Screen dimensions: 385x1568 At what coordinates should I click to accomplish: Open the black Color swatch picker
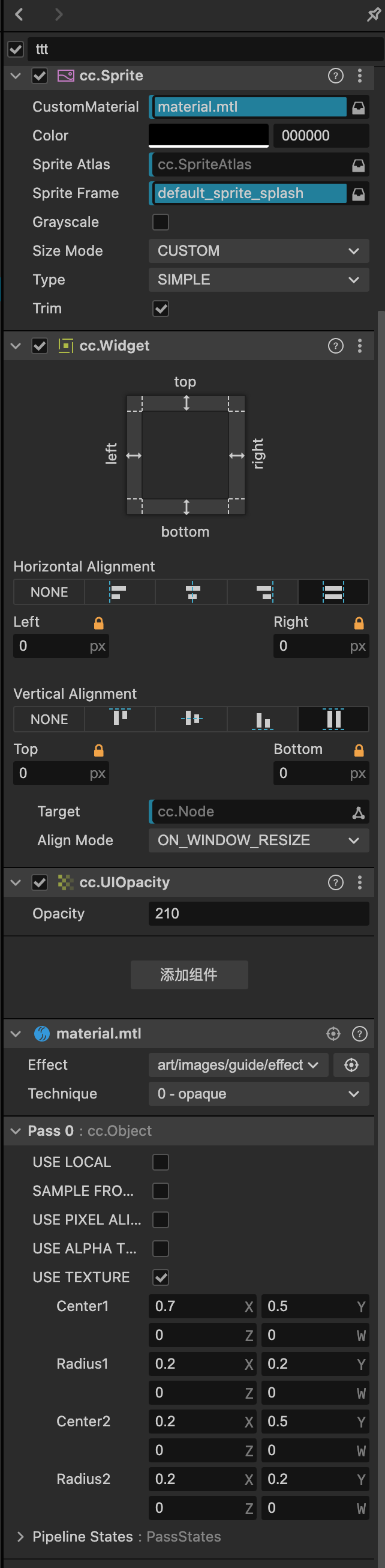coord(208,135)
